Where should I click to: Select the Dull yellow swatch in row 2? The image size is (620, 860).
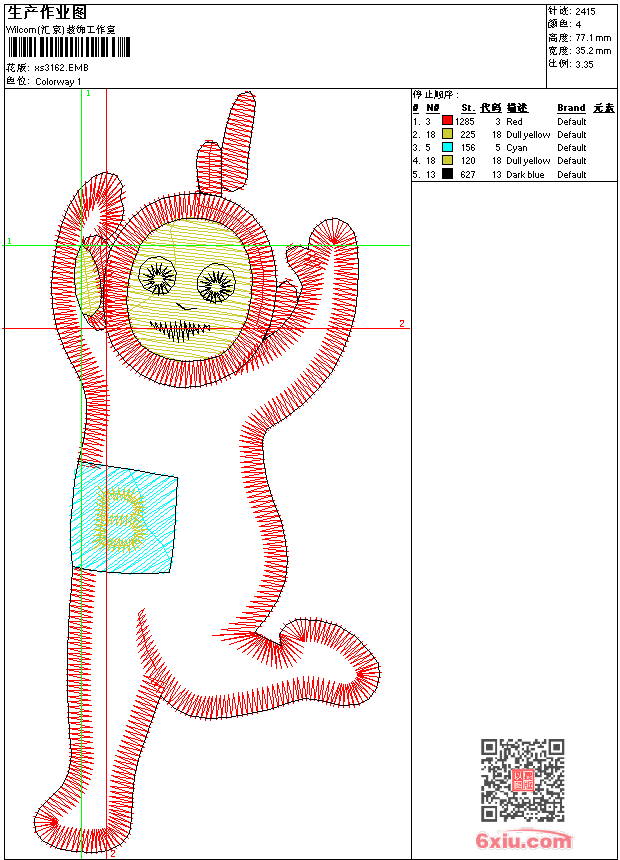click(x=448, y=134)
